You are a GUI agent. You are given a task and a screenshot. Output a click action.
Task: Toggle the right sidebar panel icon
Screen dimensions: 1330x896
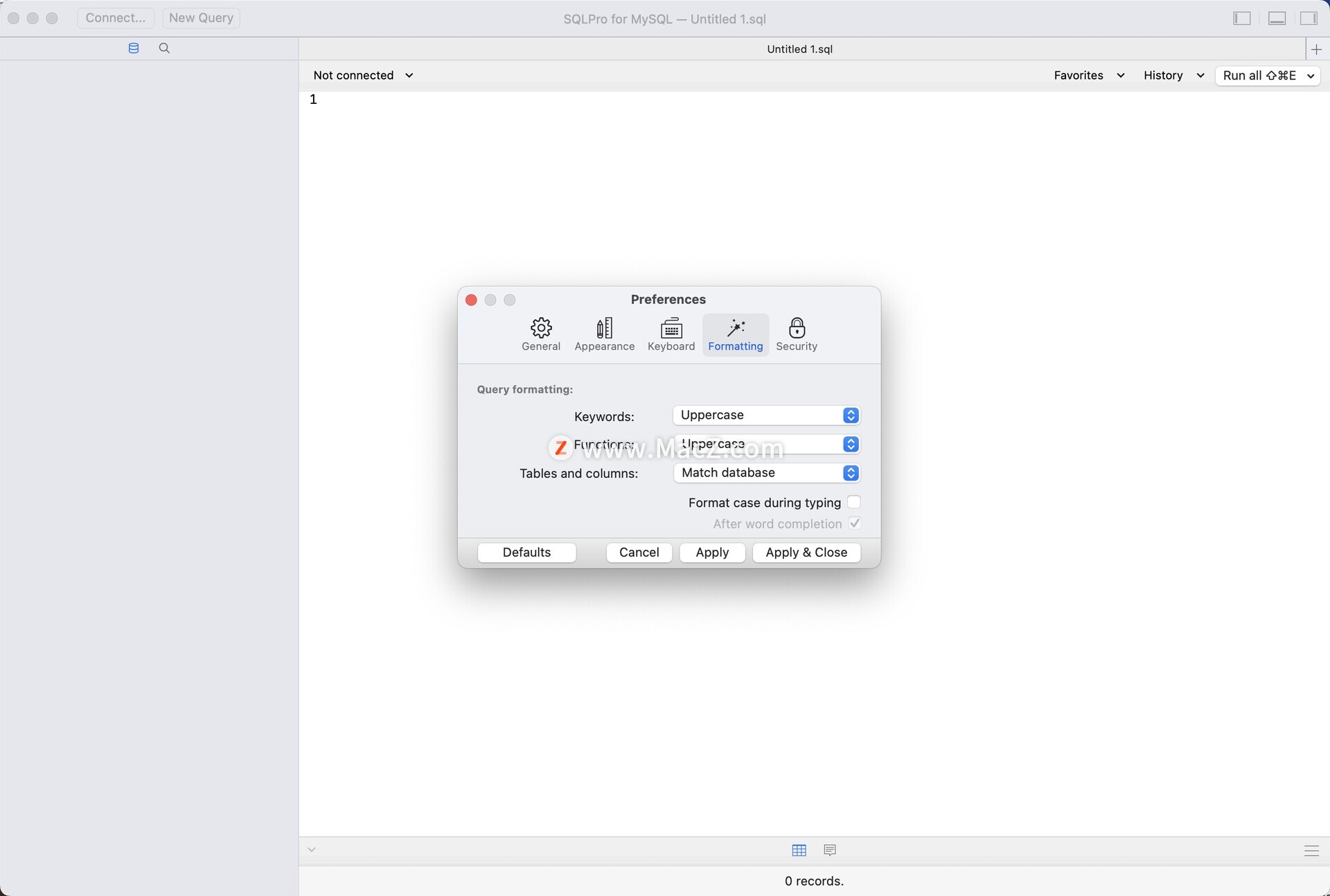(1309, 19)
